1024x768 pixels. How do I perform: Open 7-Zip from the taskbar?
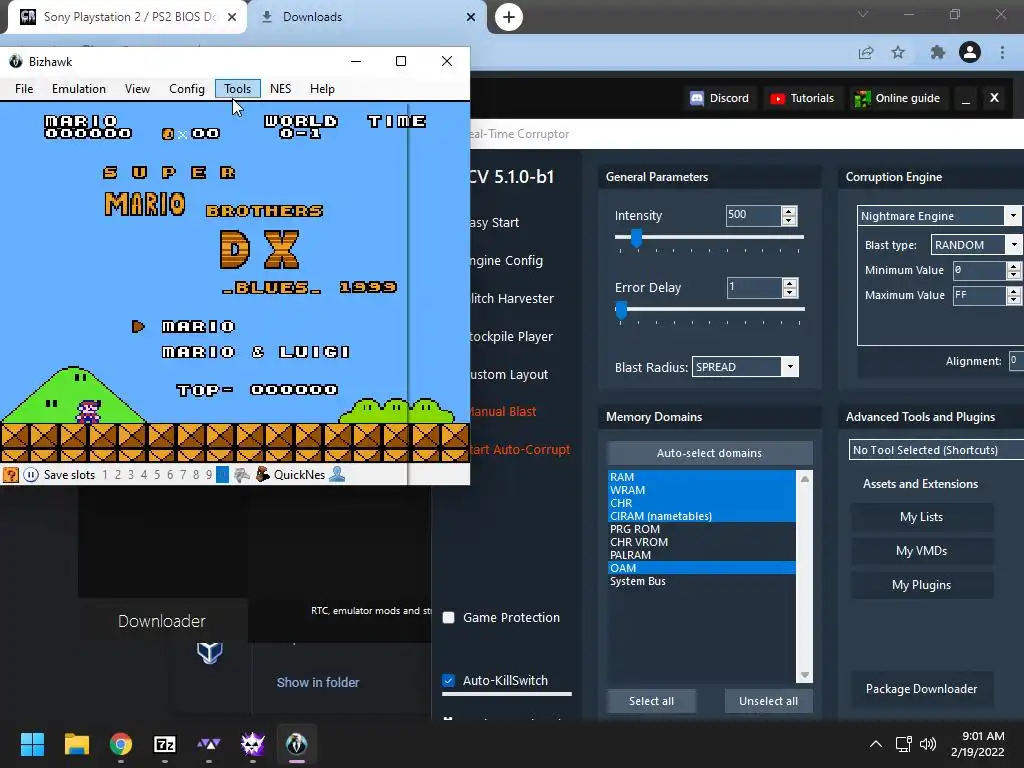click(x=165, y=744)
